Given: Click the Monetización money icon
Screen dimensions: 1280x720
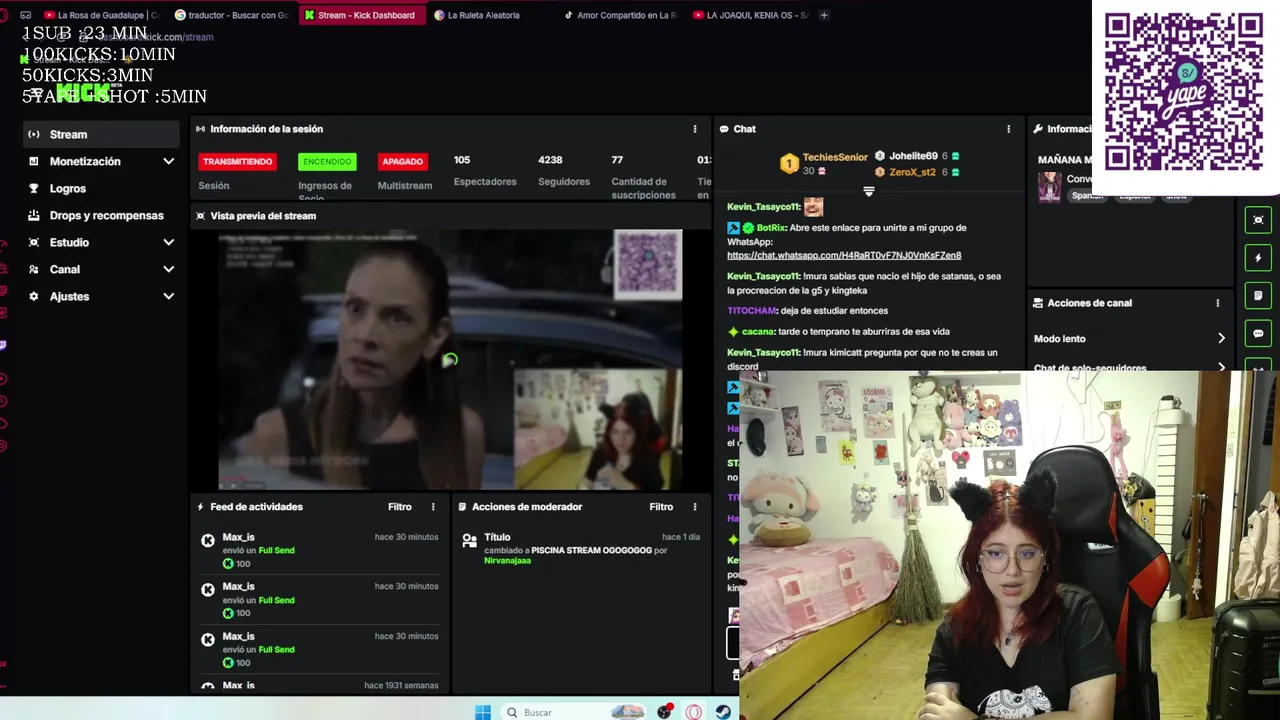Looking at the screenshot, I should (x=34, y=161).
